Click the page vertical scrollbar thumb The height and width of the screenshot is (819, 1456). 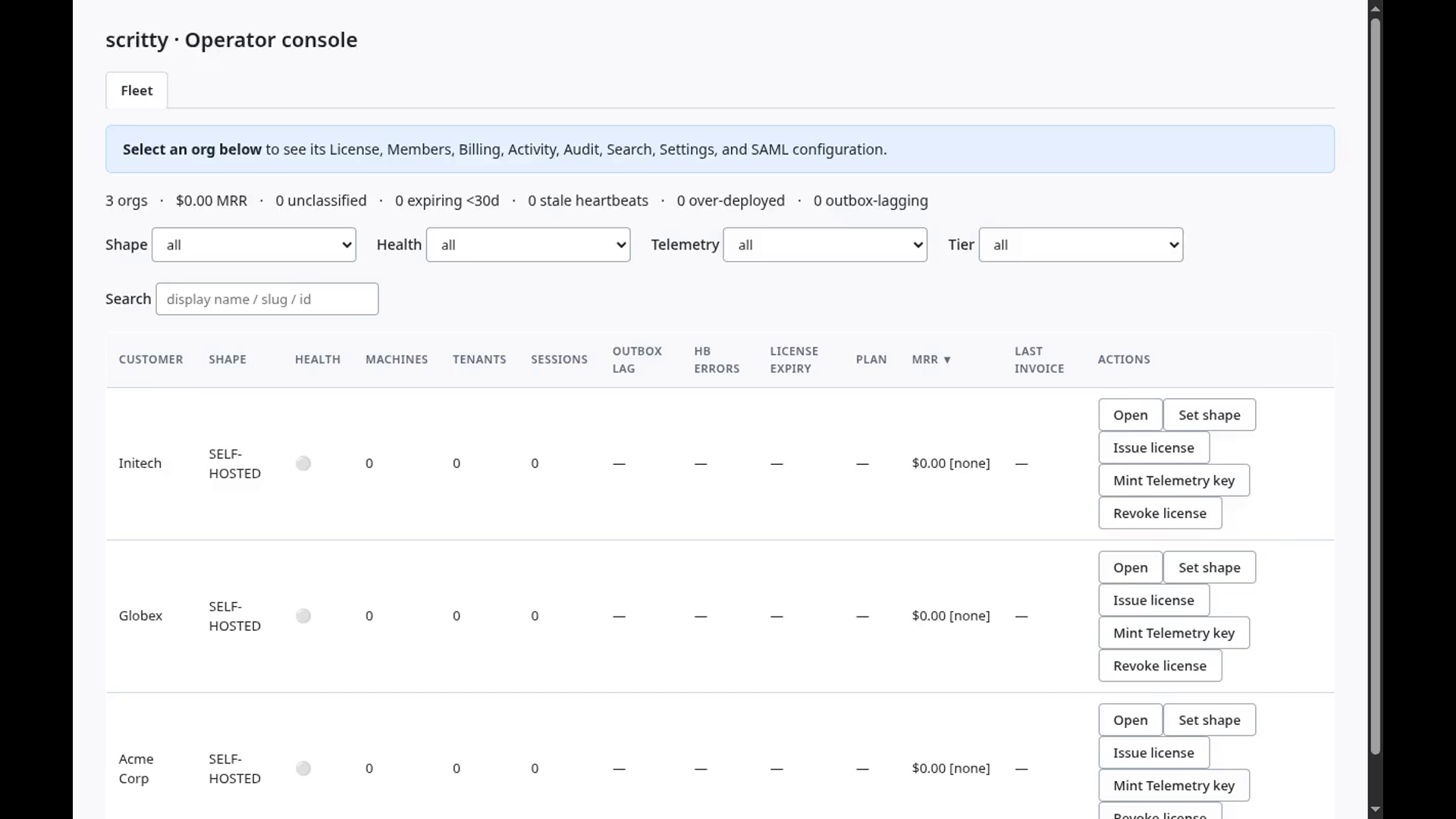click(x=1376, y=385)
